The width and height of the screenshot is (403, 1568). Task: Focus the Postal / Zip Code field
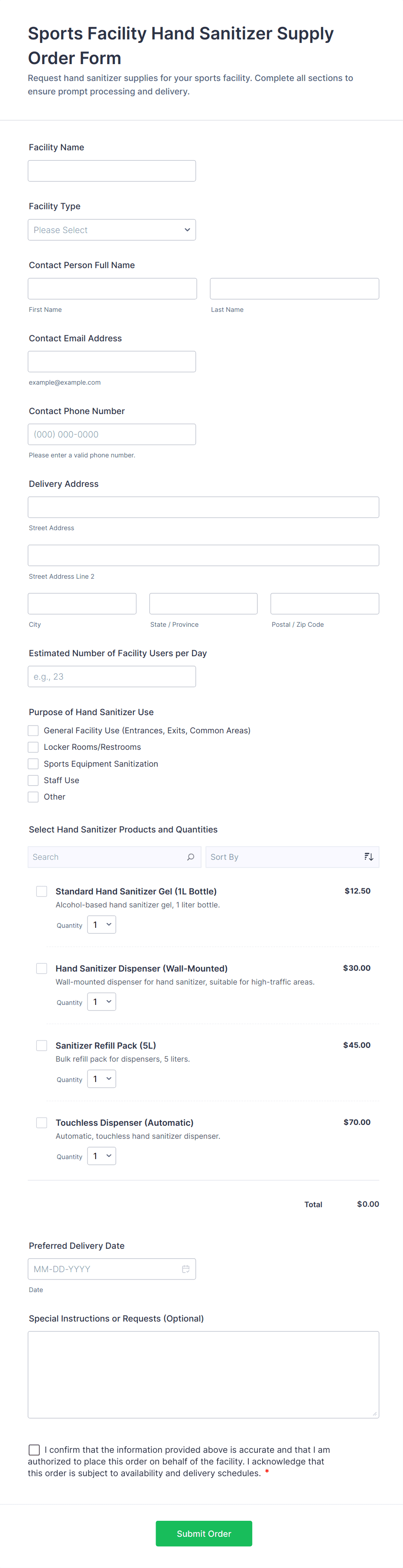point(325,604)
